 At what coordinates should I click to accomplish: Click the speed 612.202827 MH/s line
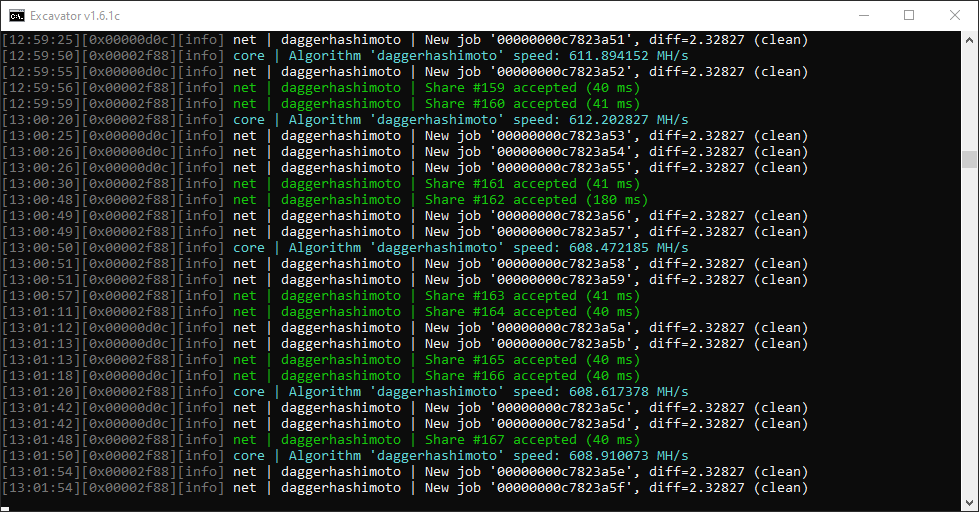point(345,120)
